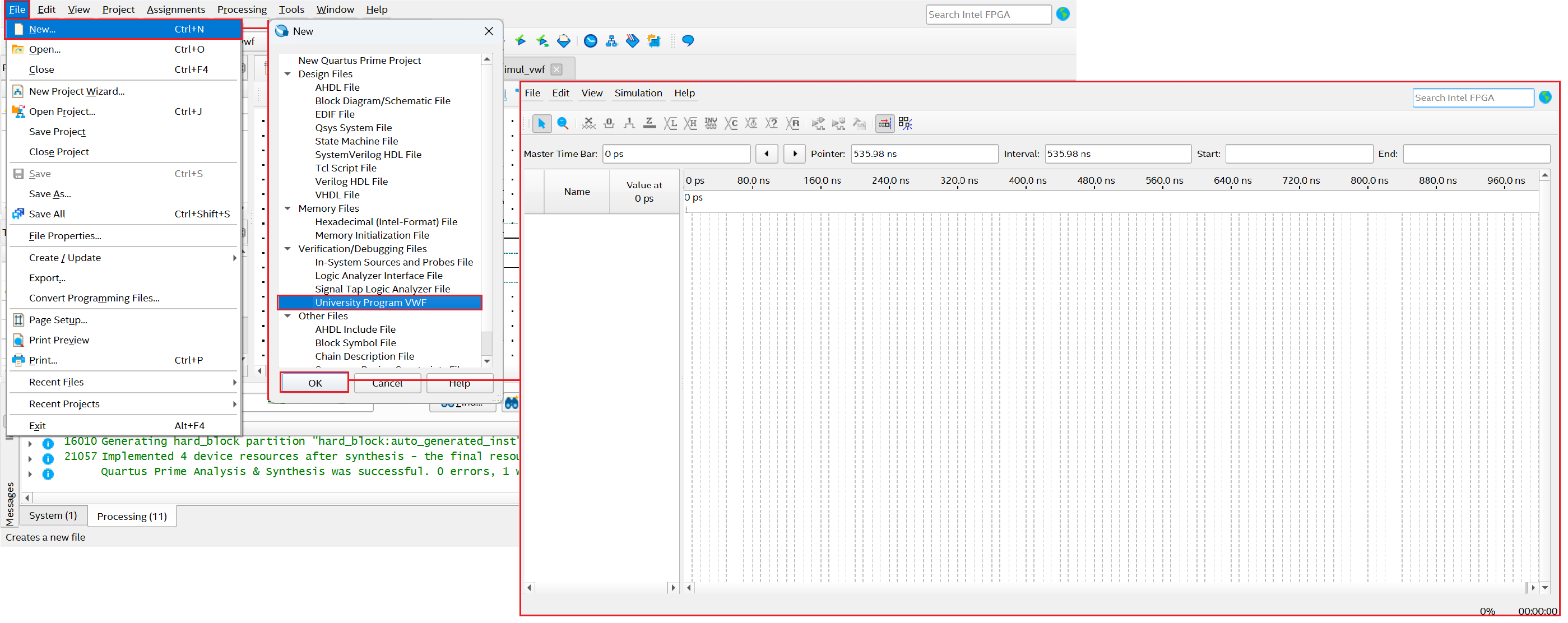This screenshot has width=1568, height=623.
Task: Step Master Time Bar to previous transition
Action: (x=767, y=154)
